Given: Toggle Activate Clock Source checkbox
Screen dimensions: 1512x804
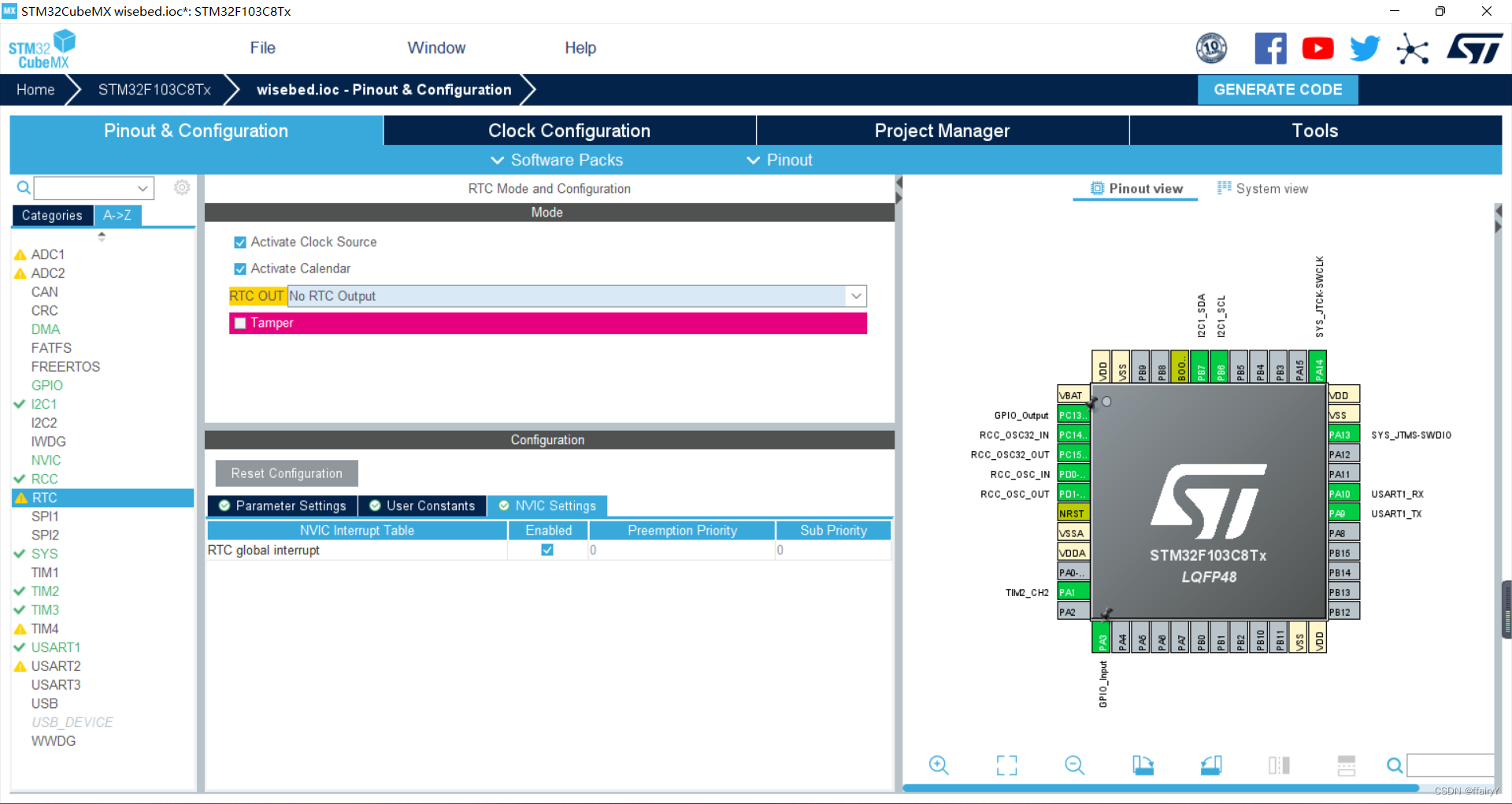Looking at the screenshot, I should click(x=240, y=243).
